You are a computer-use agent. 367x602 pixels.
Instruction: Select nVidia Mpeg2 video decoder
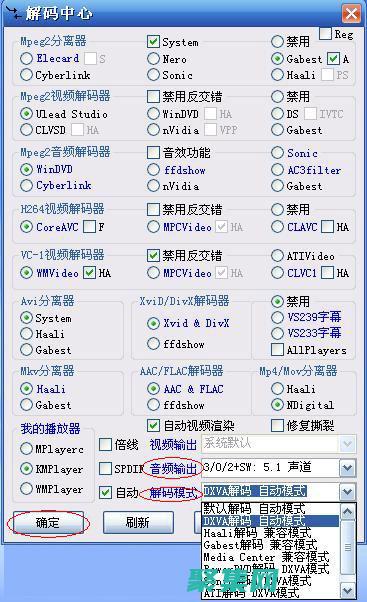(x=153, y=130)
